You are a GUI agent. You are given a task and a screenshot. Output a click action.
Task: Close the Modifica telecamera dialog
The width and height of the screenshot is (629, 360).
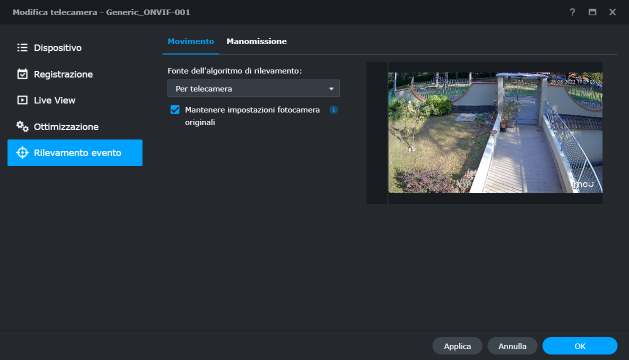pos(612,12)
